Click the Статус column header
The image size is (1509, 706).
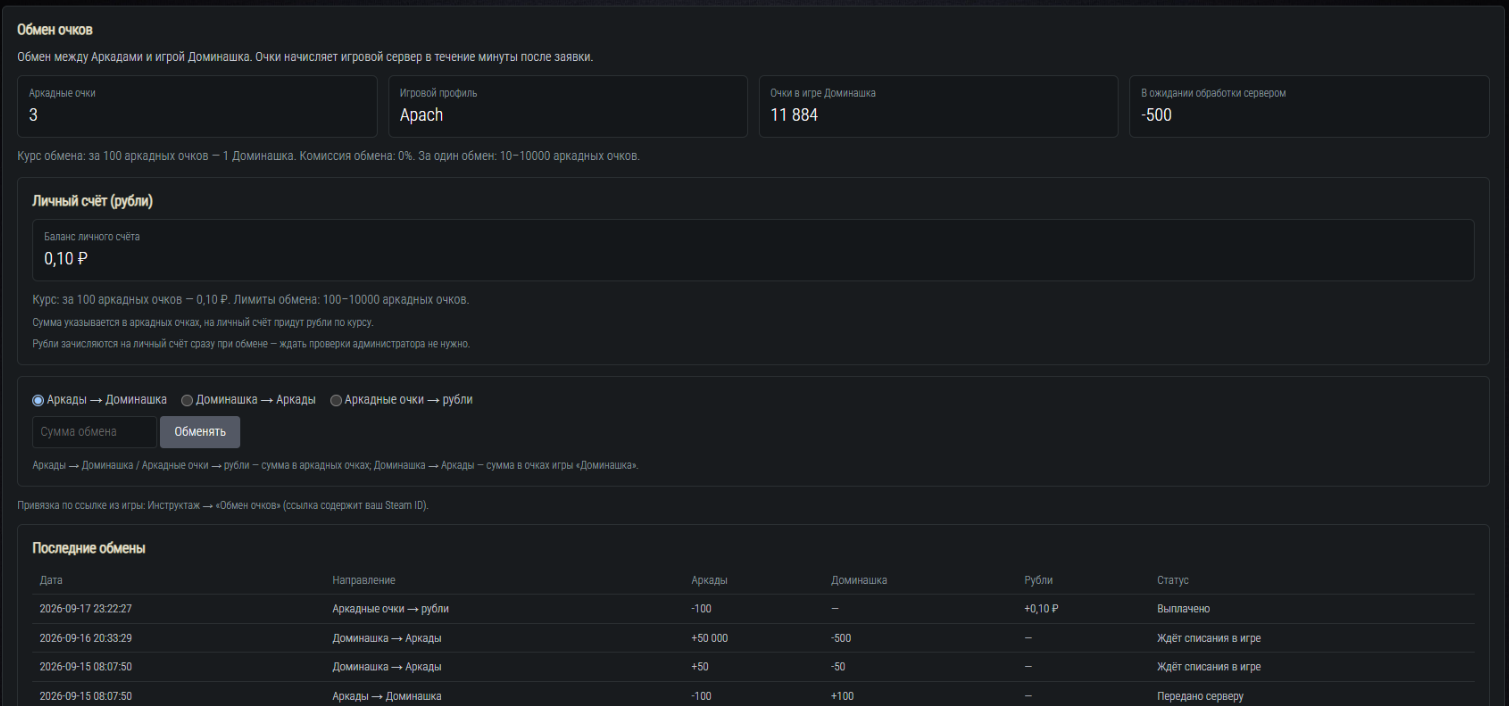pos(1173,580)
